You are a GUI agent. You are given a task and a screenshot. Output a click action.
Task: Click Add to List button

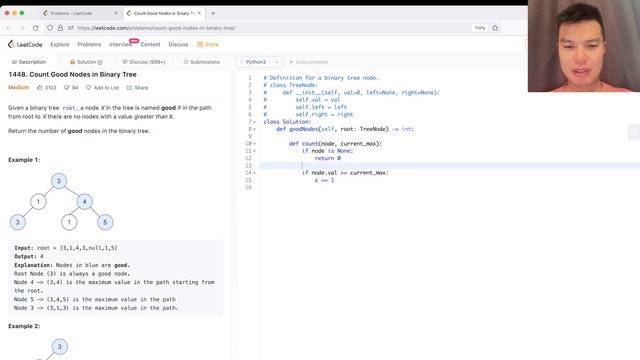102,88
